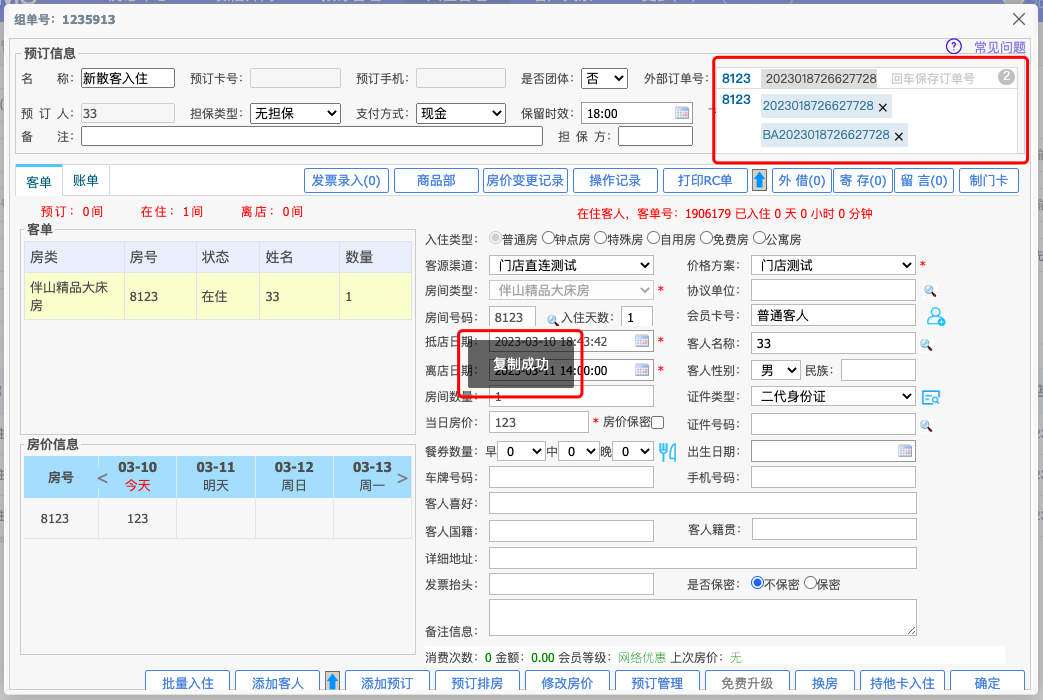Image resolution: width=1043 pixels, height=700 pixels.
Task: Click the 打印RC单 button
Action: coord(705,180)
